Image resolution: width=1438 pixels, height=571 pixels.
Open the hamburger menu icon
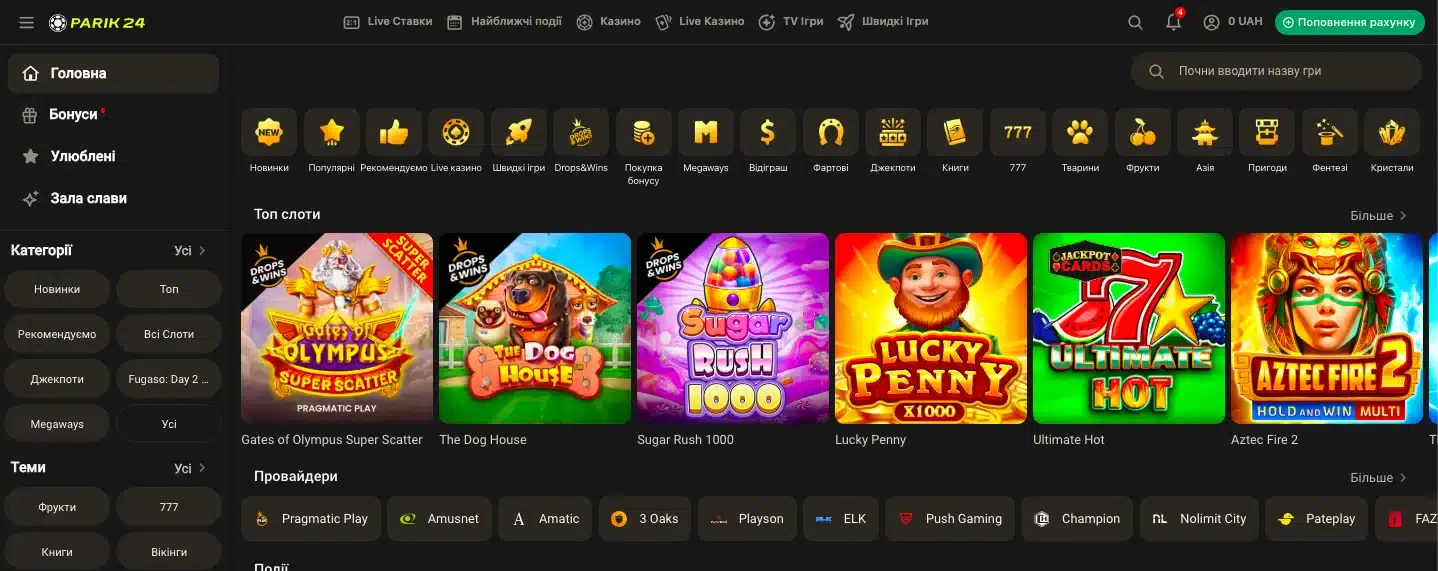(26, 22)
